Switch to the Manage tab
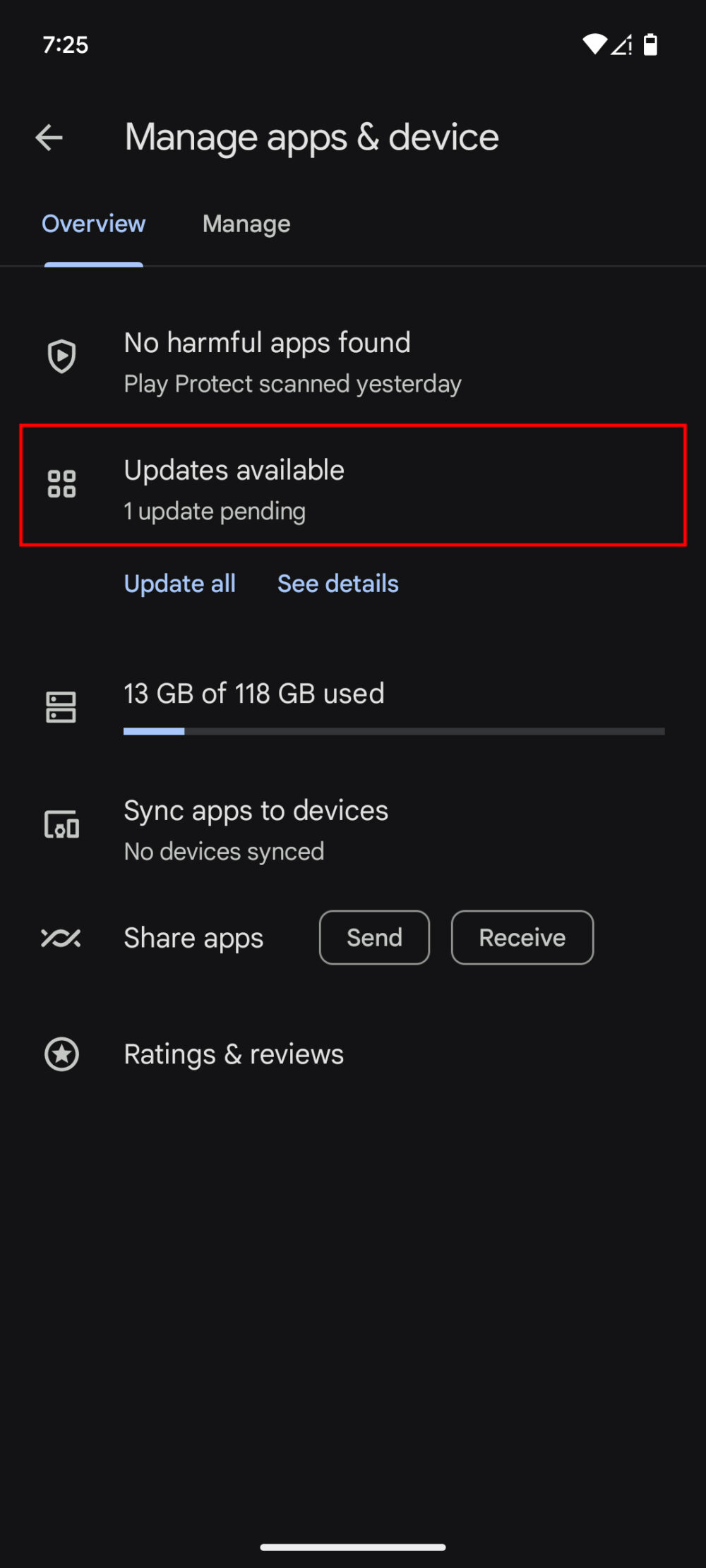 (246, 224)
